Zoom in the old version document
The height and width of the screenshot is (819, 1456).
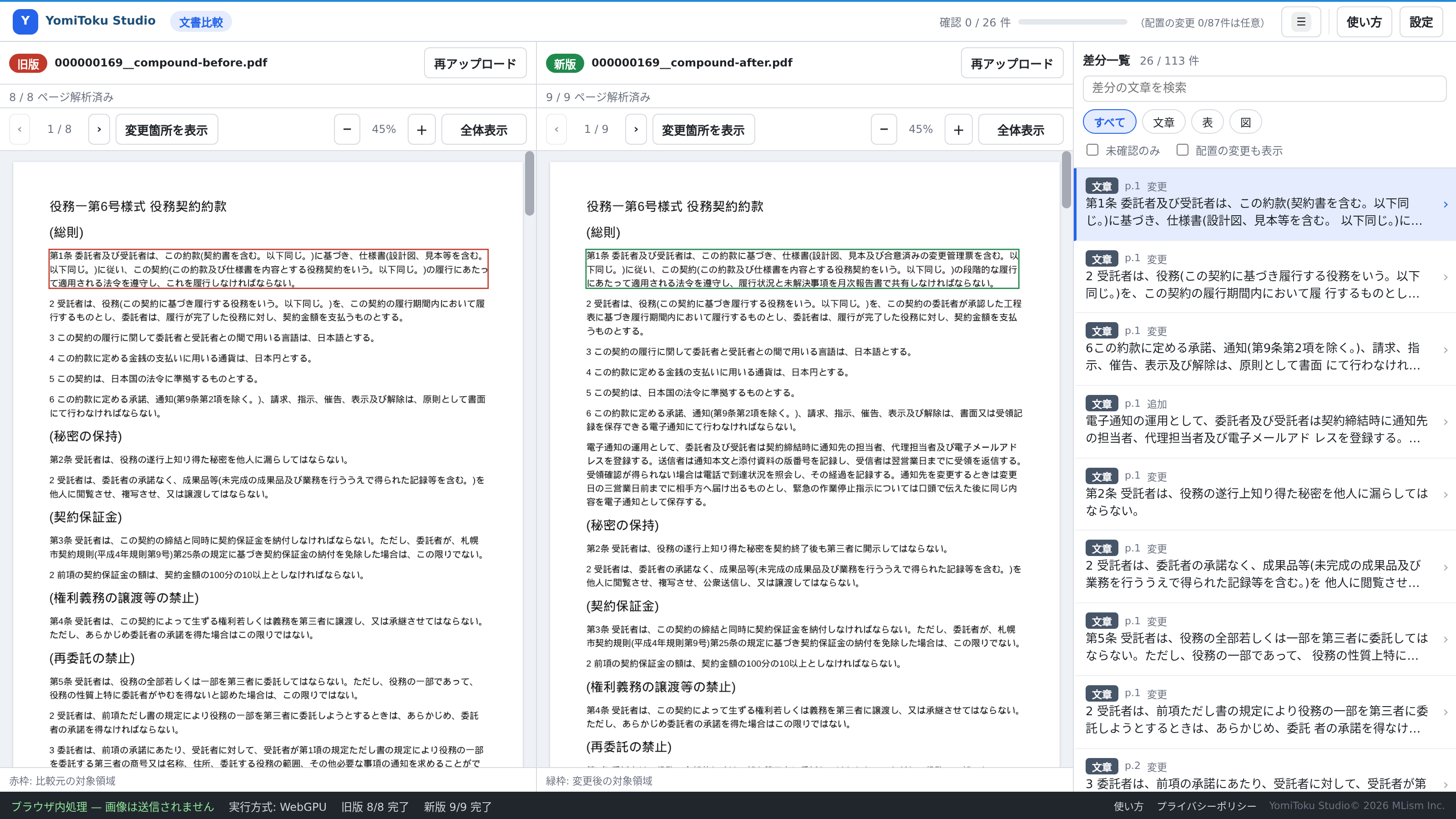(x=422, y=129)
